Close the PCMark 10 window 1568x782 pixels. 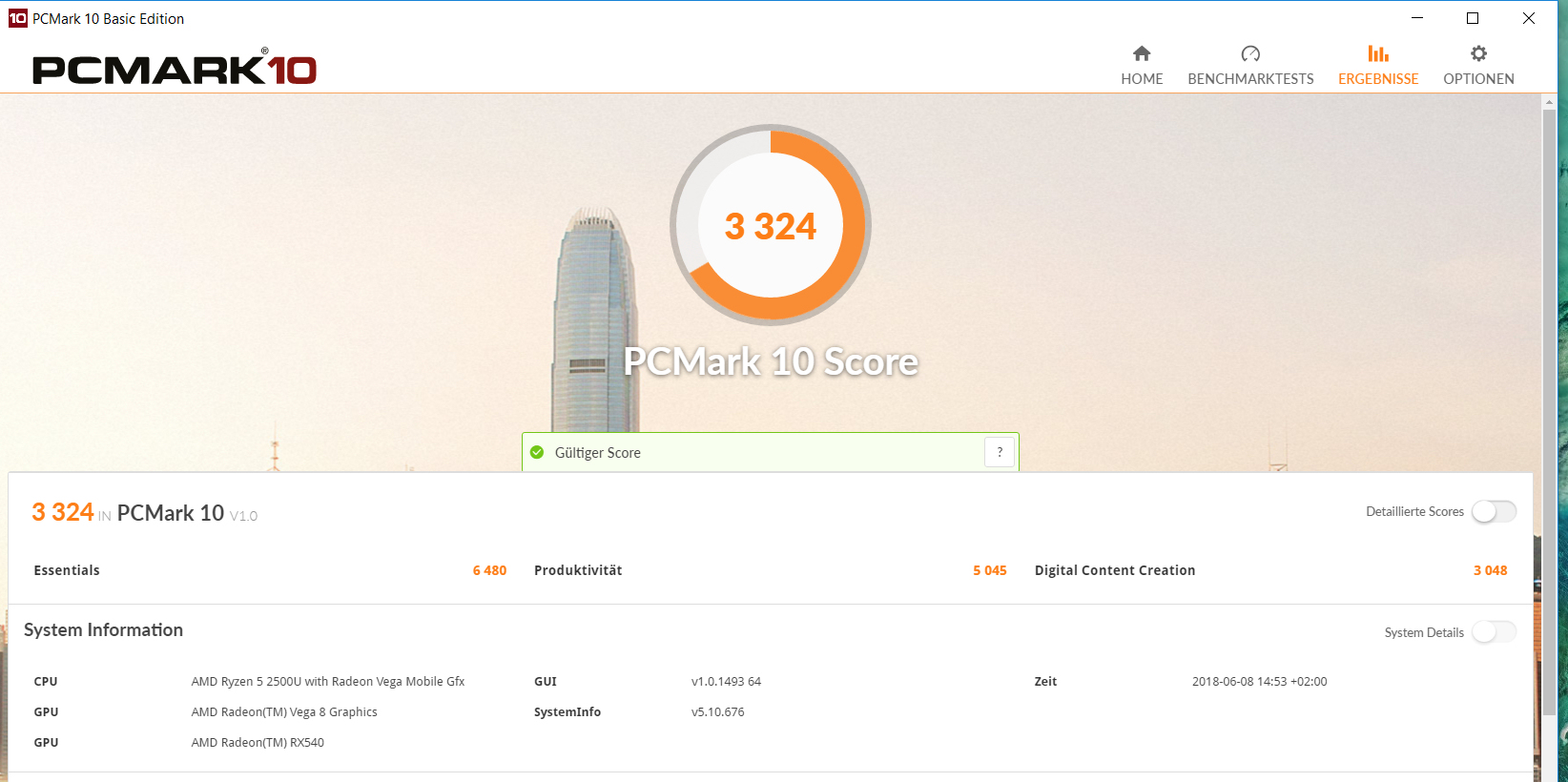(x=1529, y=18)
